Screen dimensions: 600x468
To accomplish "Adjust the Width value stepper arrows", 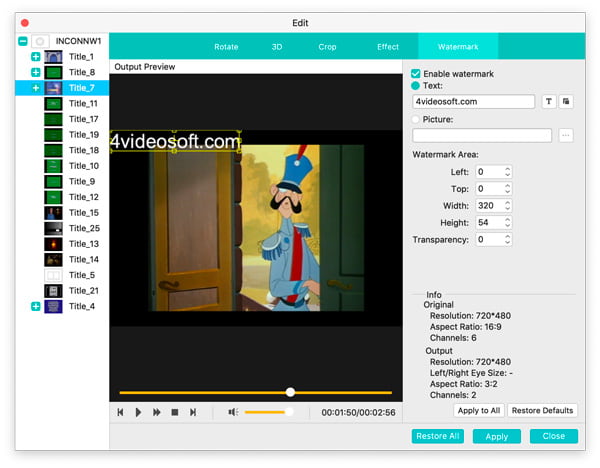I will pyautogui.click(x=507, y=205).
